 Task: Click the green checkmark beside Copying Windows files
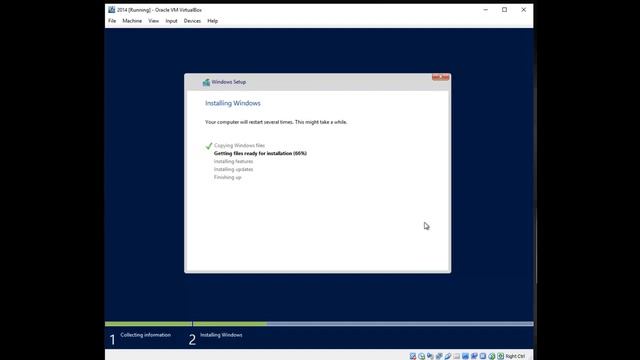pyautogui.click(x=209, y=146)
